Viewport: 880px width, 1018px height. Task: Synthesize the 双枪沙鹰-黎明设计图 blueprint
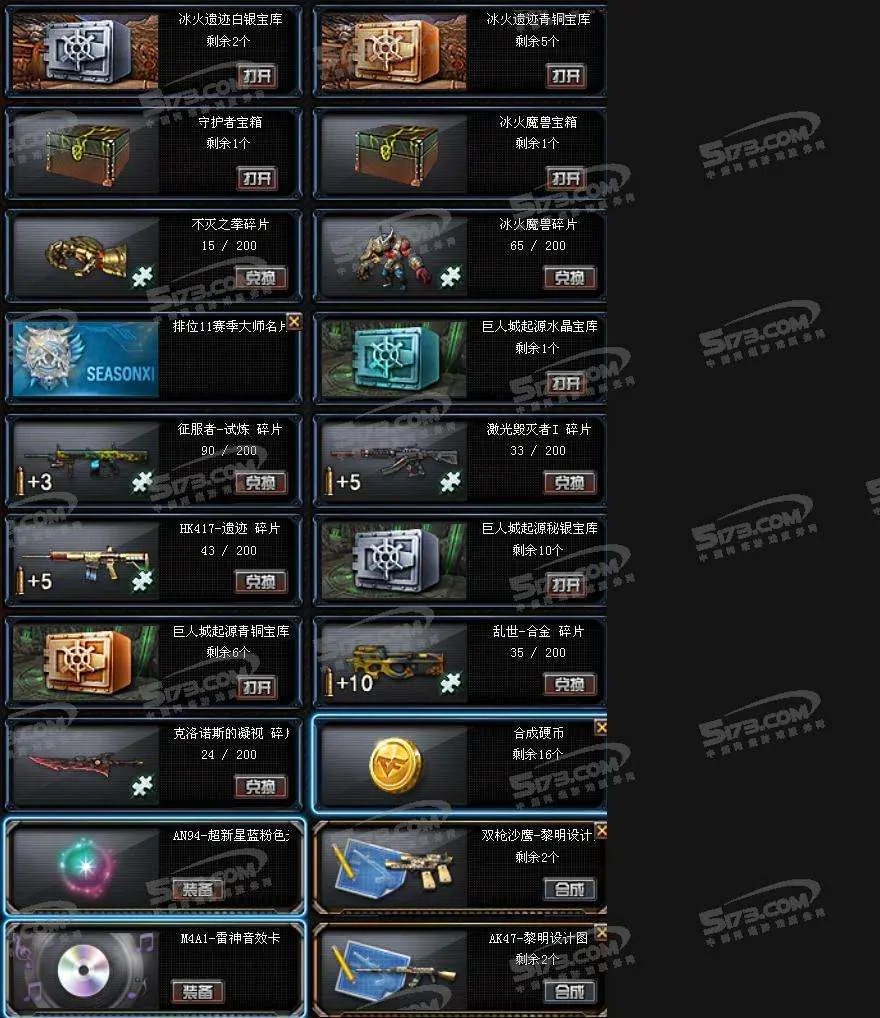pos(569,889)
